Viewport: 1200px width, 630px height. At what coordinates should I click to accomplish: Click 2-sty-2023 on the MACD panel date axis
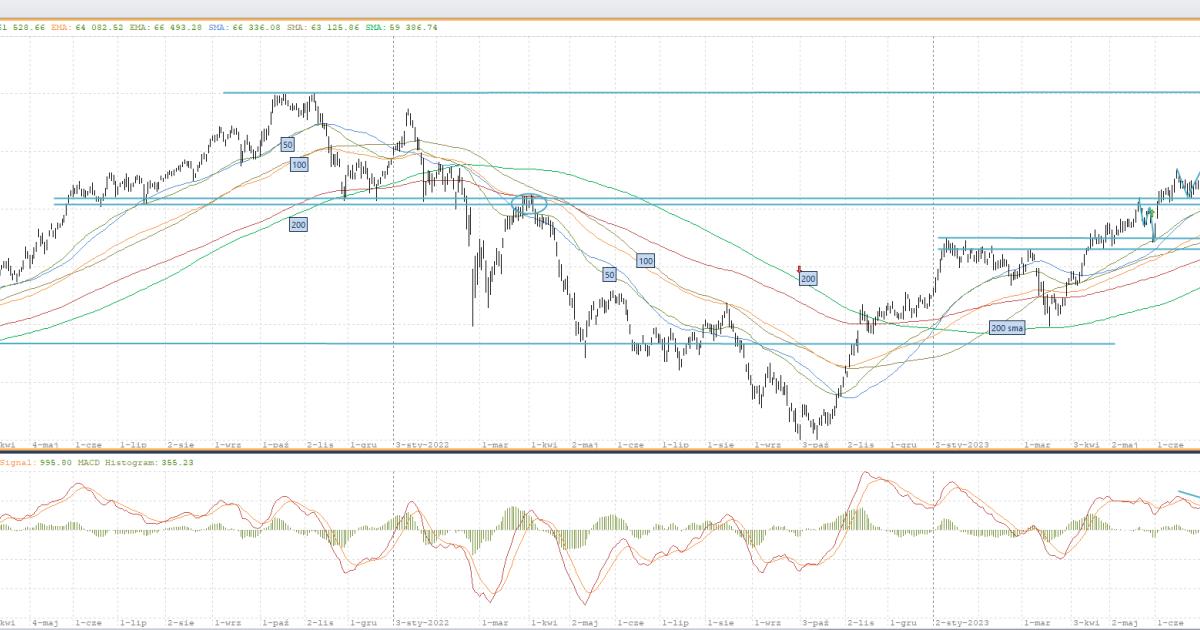(960, 621)
